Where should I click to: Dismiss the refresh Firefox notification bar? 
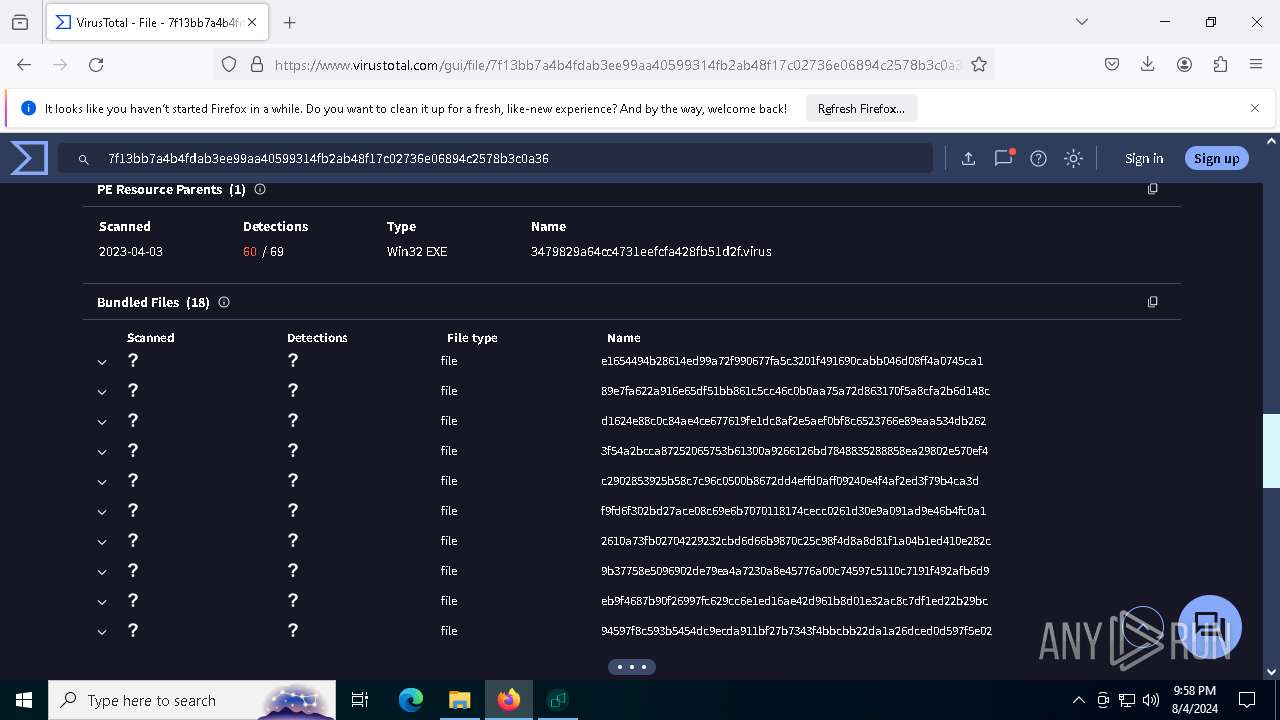1255,108
